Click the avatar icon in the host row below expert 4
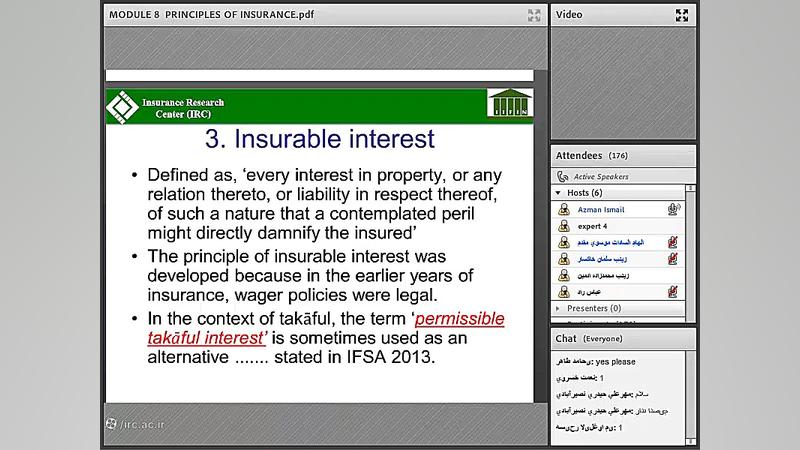 (x=564, y=242)
